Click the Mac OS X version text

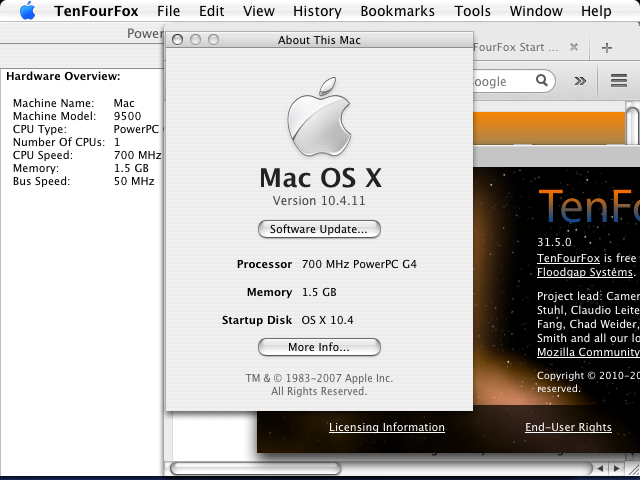[319, 200]
